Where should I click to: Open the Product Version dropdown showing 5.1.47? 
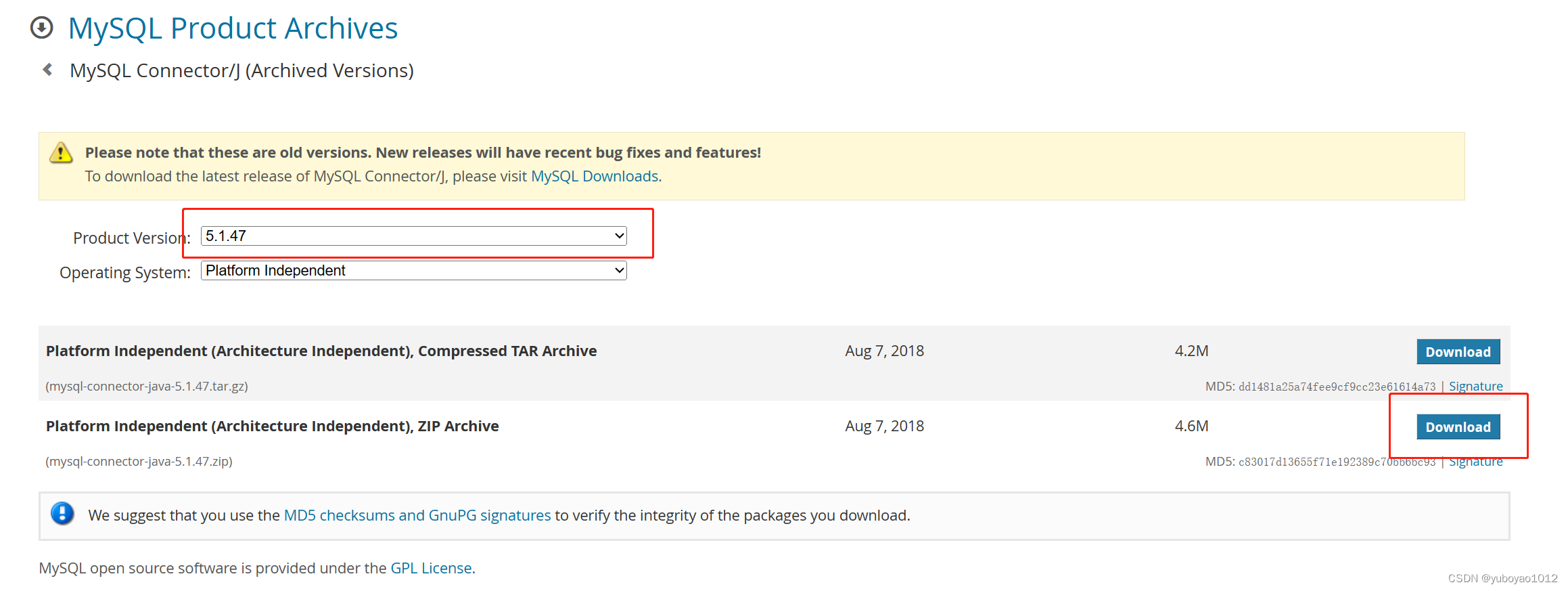[414, 236]
